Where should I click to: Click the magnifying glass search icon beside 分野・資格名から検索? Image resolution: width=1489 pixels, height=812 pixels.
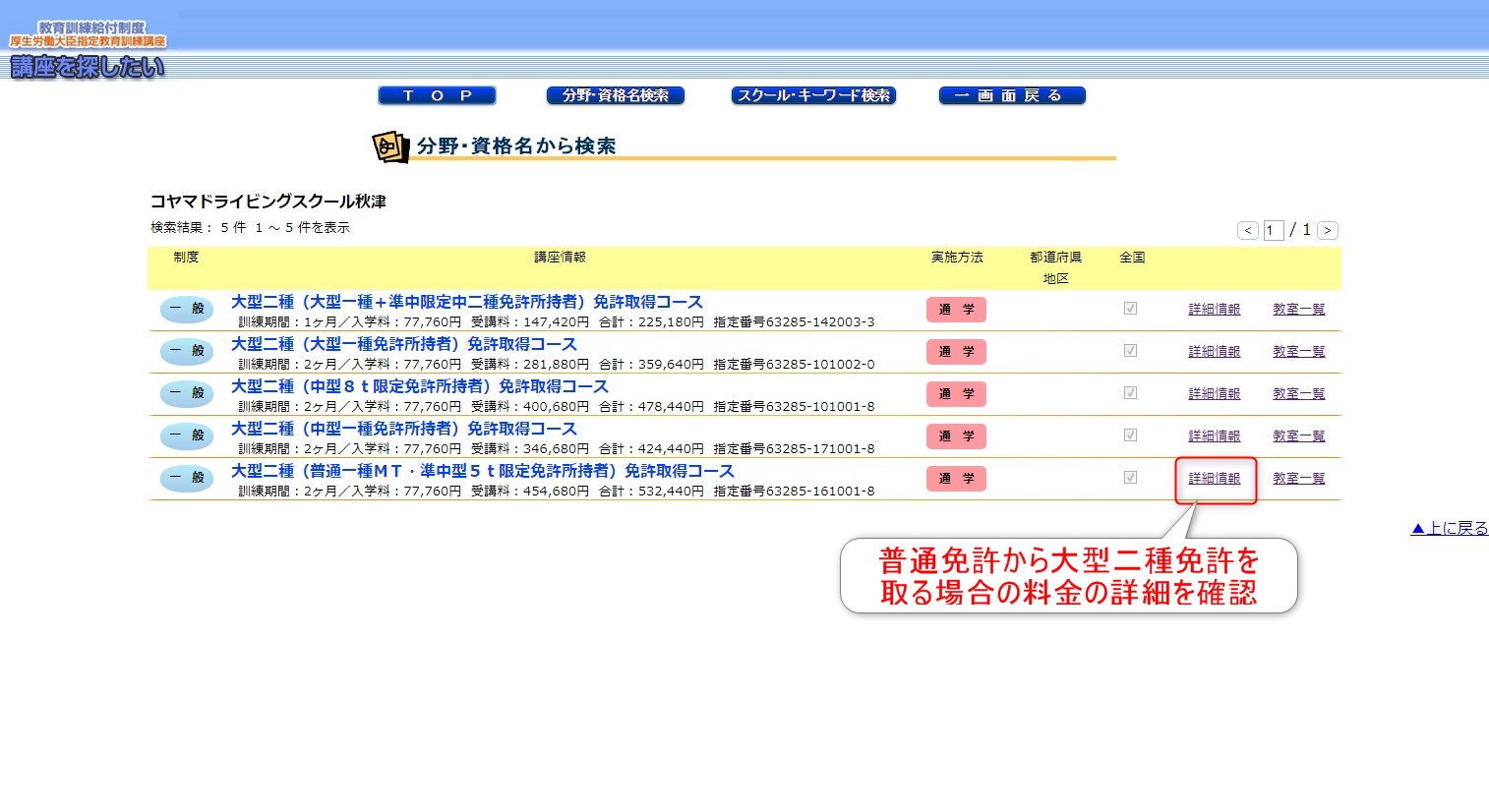click(x=389, y=145)
